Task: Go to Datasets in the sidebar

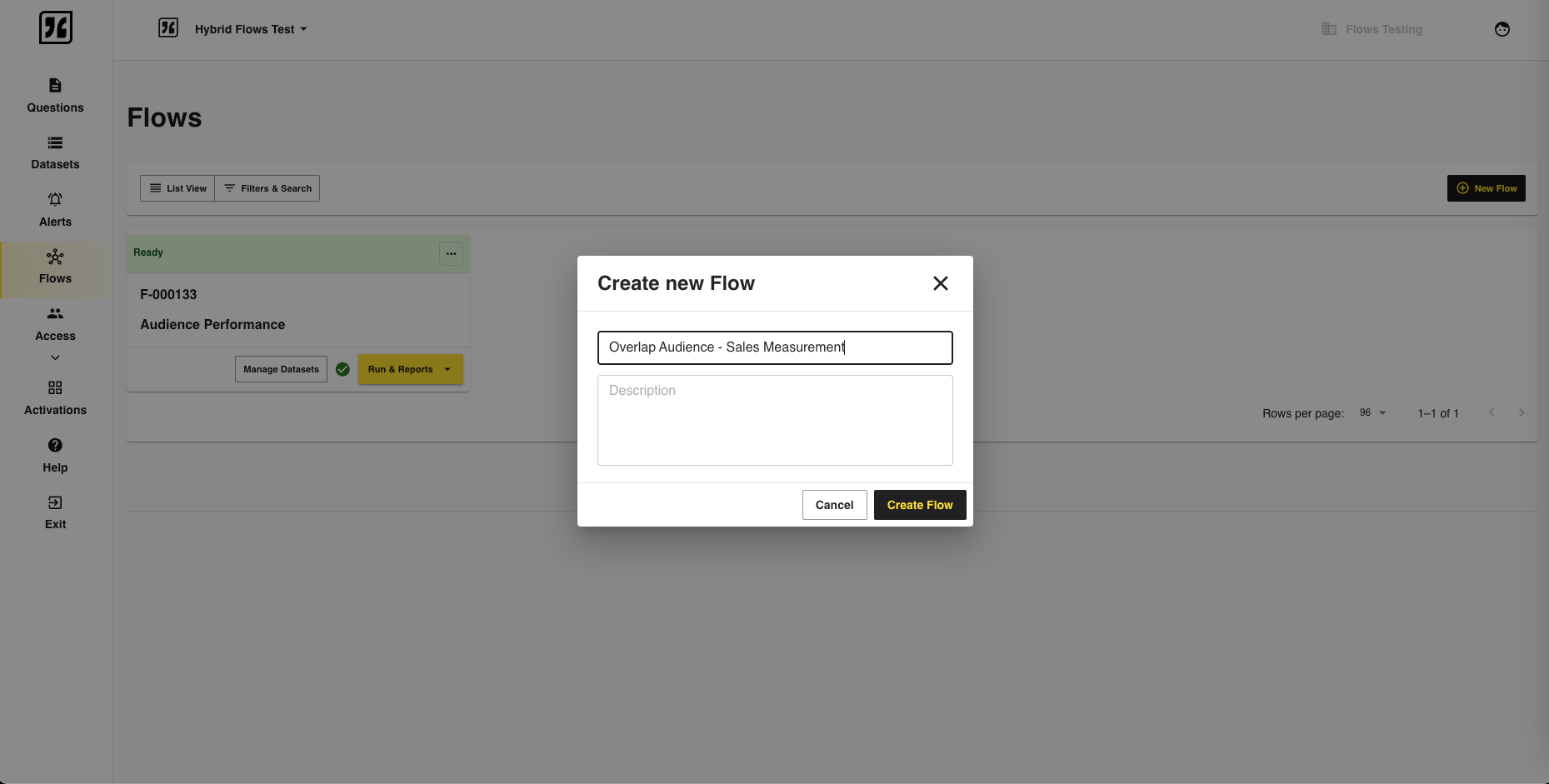Action: [x=55, y=152]
